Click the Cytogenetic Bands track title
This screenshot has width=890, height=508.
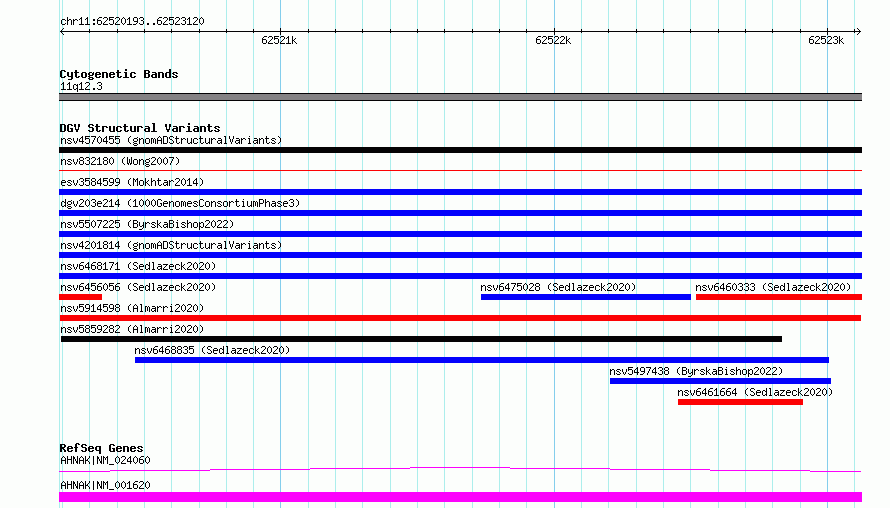click(x=119, y=74)
